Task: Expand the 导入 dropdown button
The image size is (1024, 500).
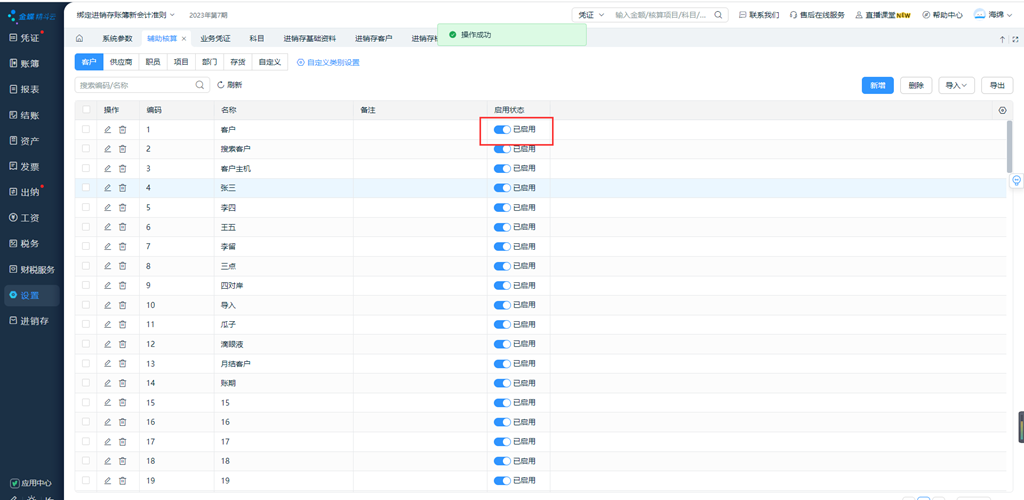Action: 956,85
